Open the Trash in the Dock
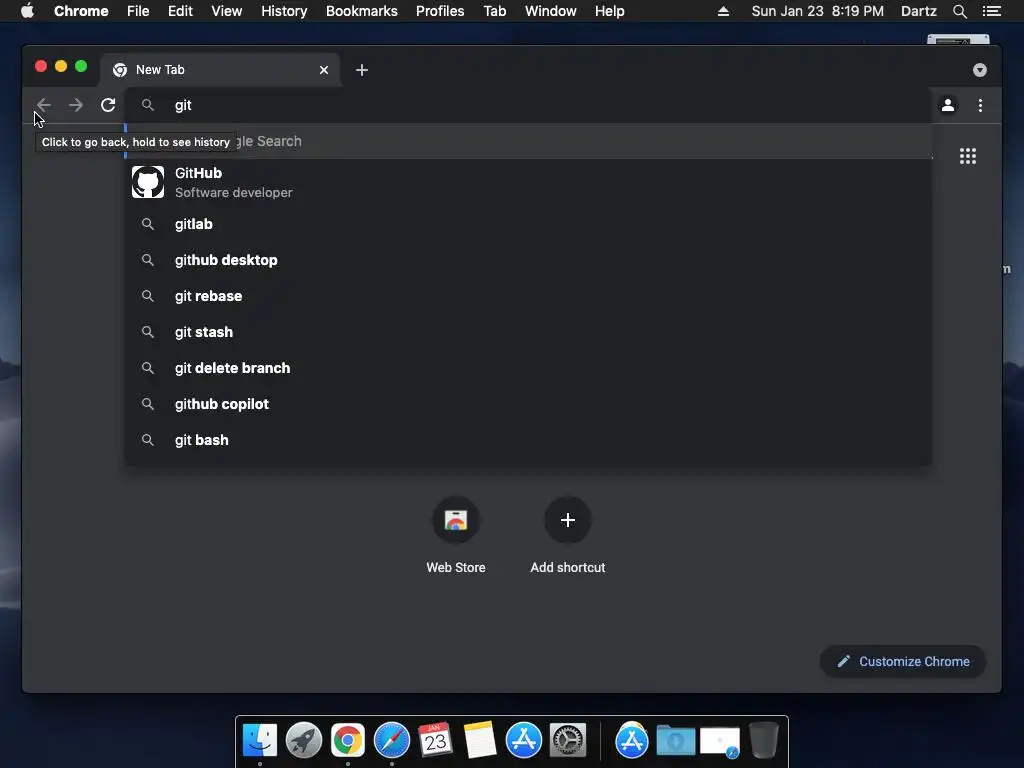The height and width of the screenshot is (768, 1024). [x=763, y=740]
